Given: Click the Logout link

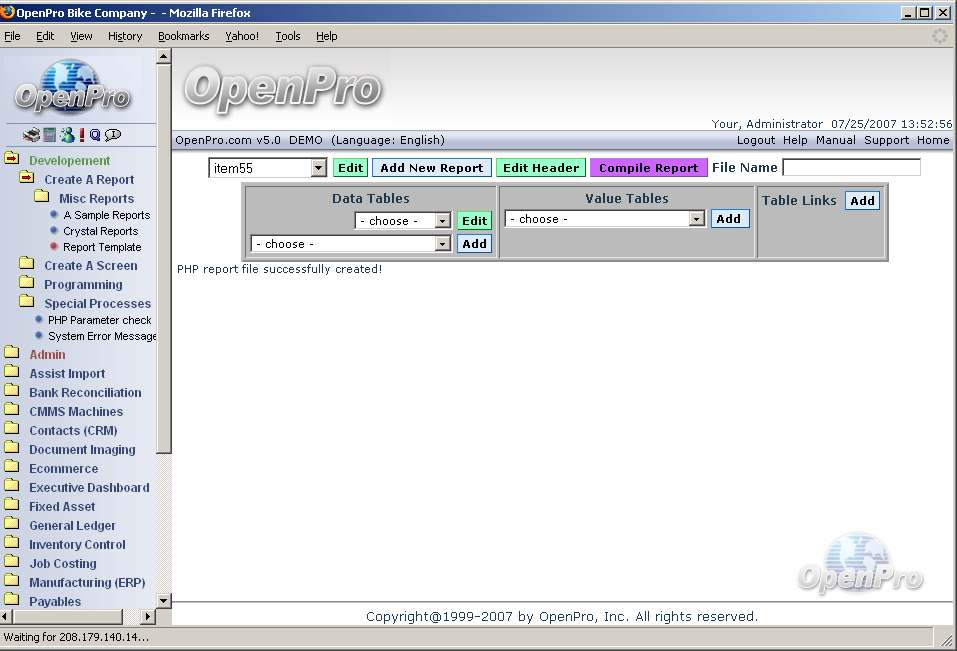Looking at the screenshot, I should pos(755,140).
